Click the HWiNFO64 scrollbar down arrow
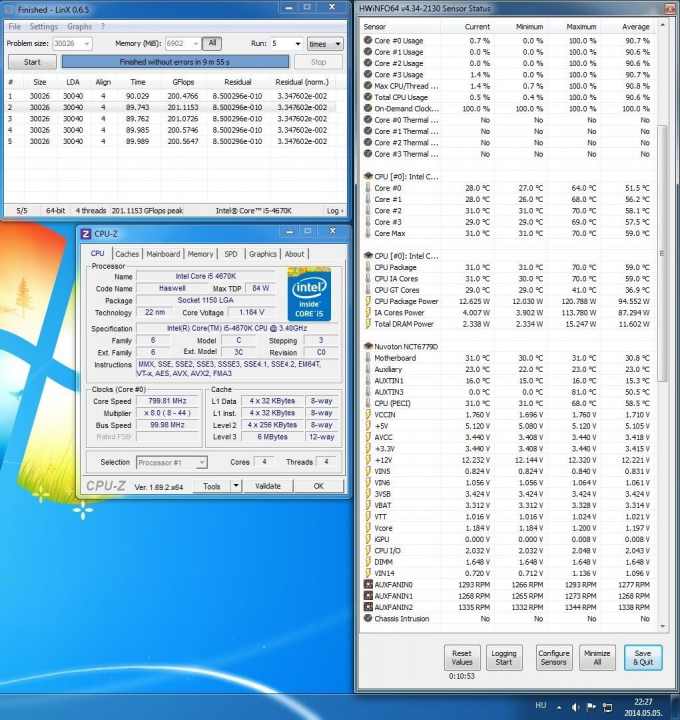680x720 pixels. coord(662,626)
